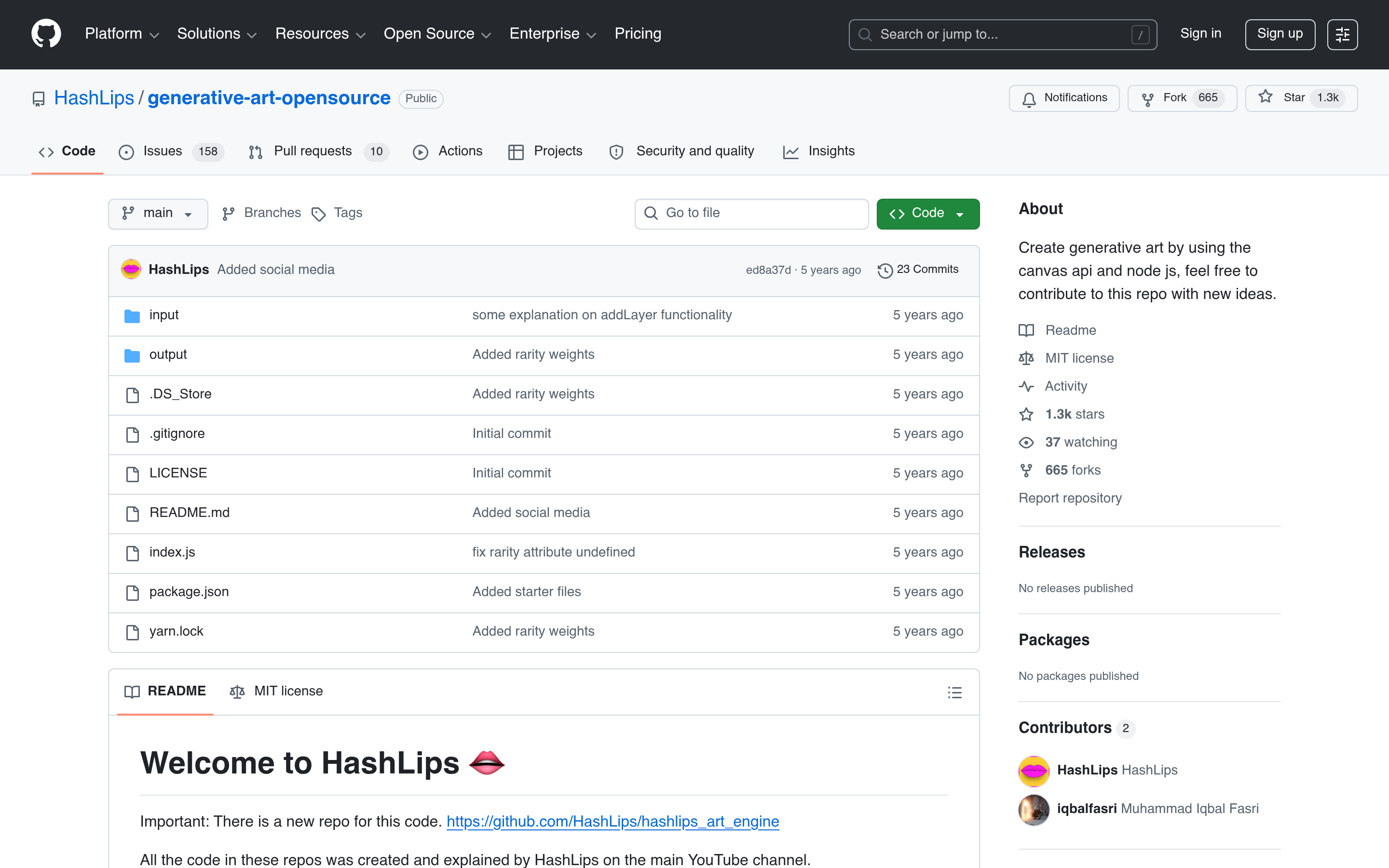Click the Sign up button
The height and width of the screenshot is (868, 1389).
(x=1280, y=34)
